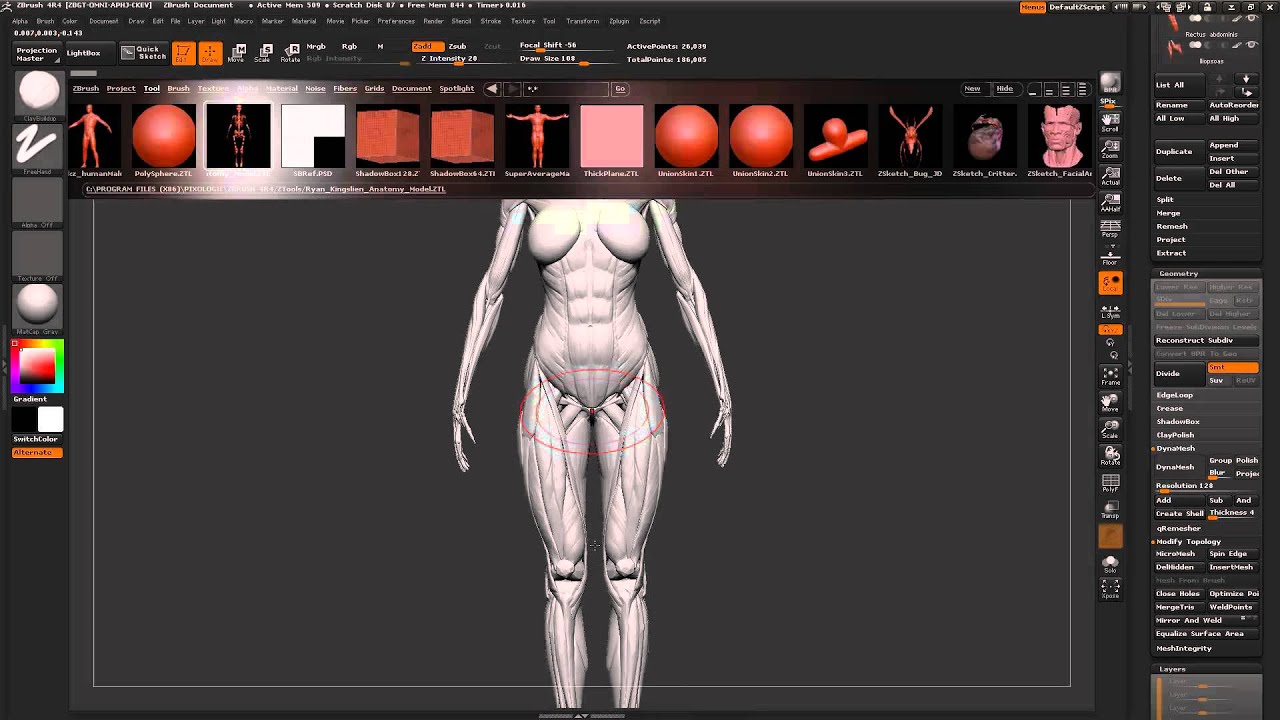Activate Edit mode button

click(x=183, y=53)
